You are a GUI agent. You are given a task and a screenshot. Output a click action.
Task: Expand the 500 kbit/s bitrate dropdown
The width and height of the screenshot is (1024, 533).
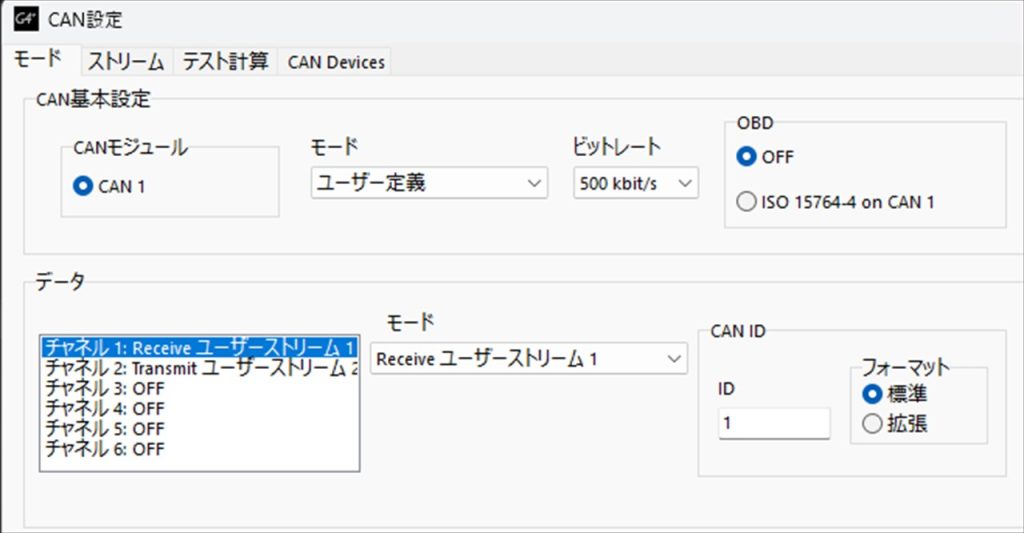(x=636, y=183)
